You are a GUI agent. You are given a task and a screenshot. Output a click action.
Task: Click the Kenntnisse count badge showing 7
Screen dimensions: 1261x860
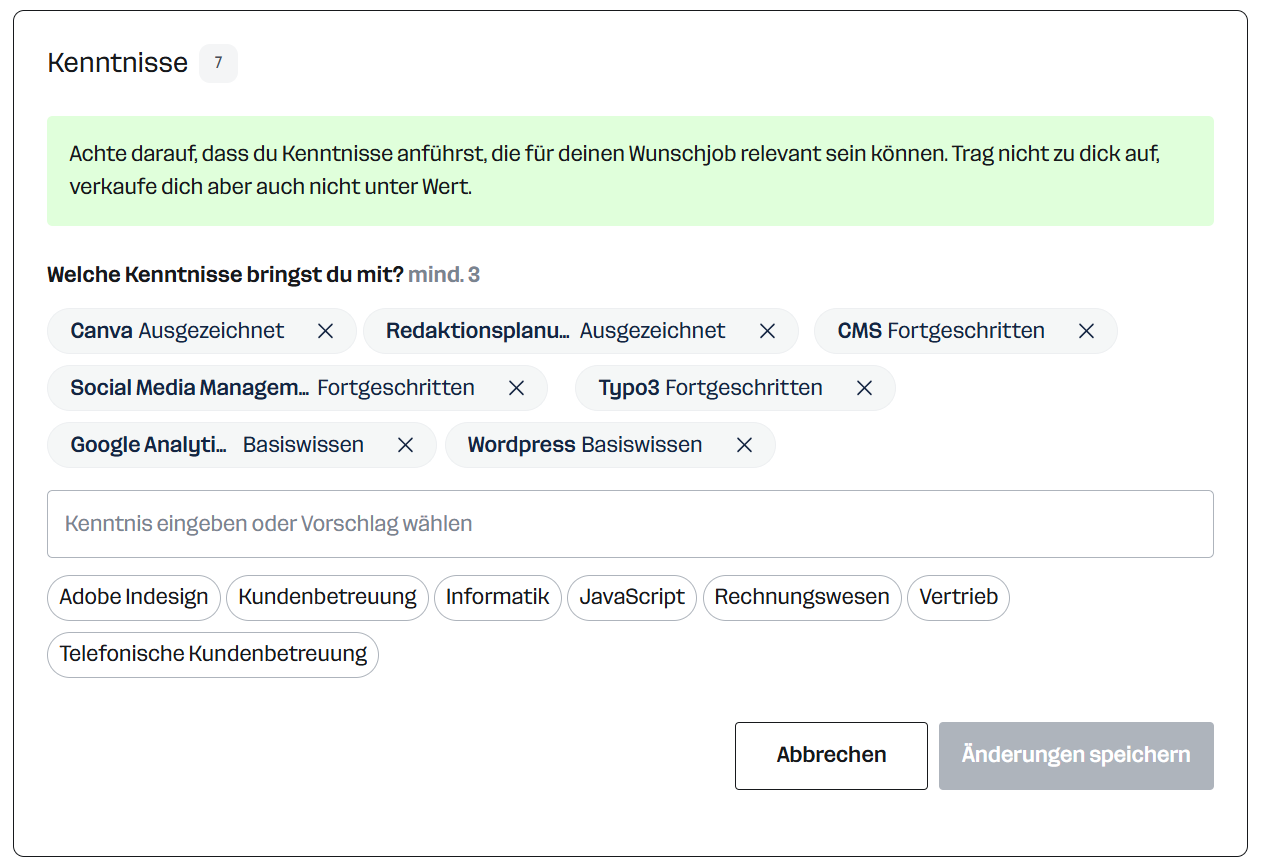coord(218,63)
